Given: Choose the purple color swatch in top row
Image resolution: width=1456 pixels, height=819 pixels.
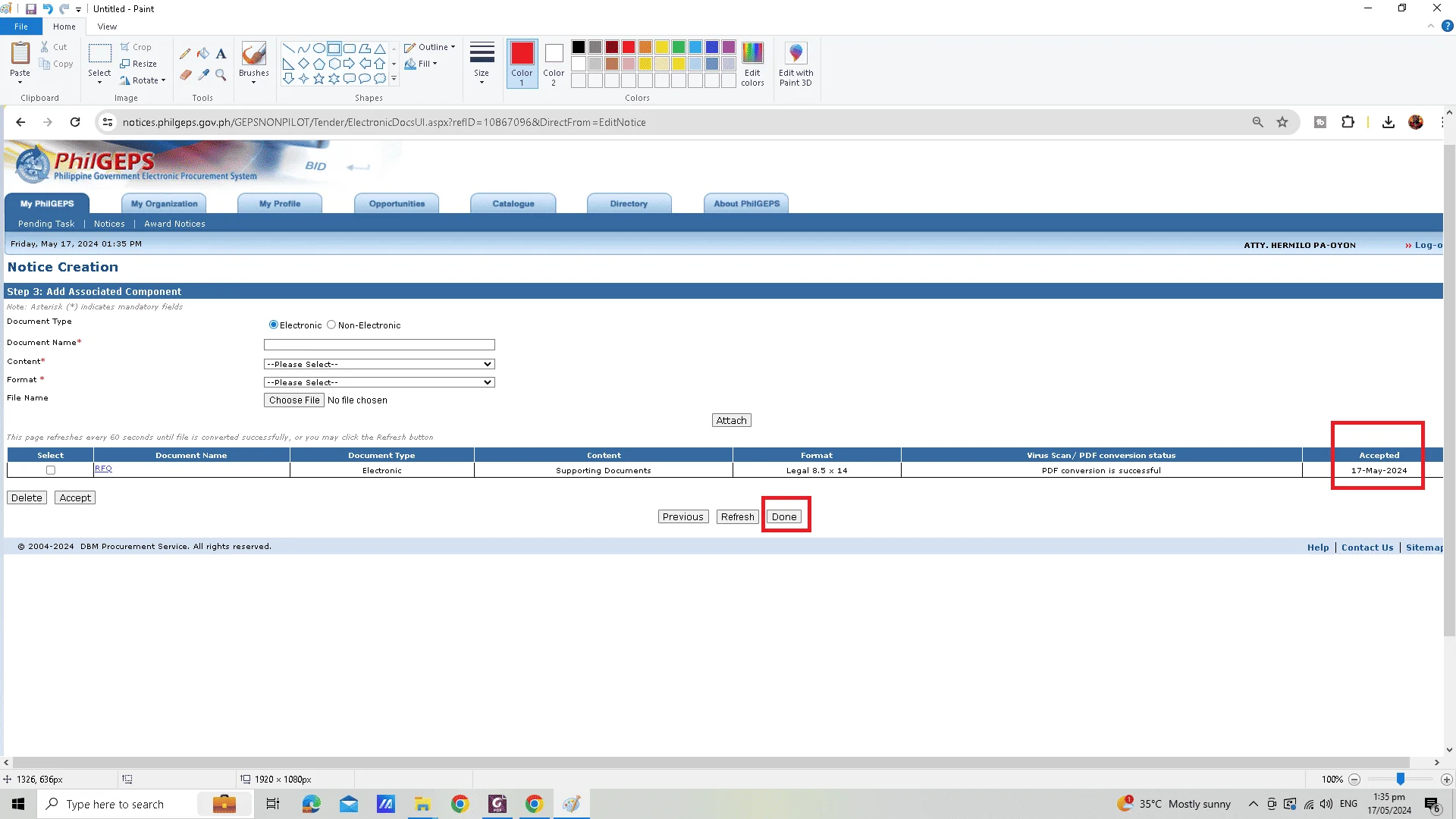Looking at the screenshot, I should coord(729,47).
